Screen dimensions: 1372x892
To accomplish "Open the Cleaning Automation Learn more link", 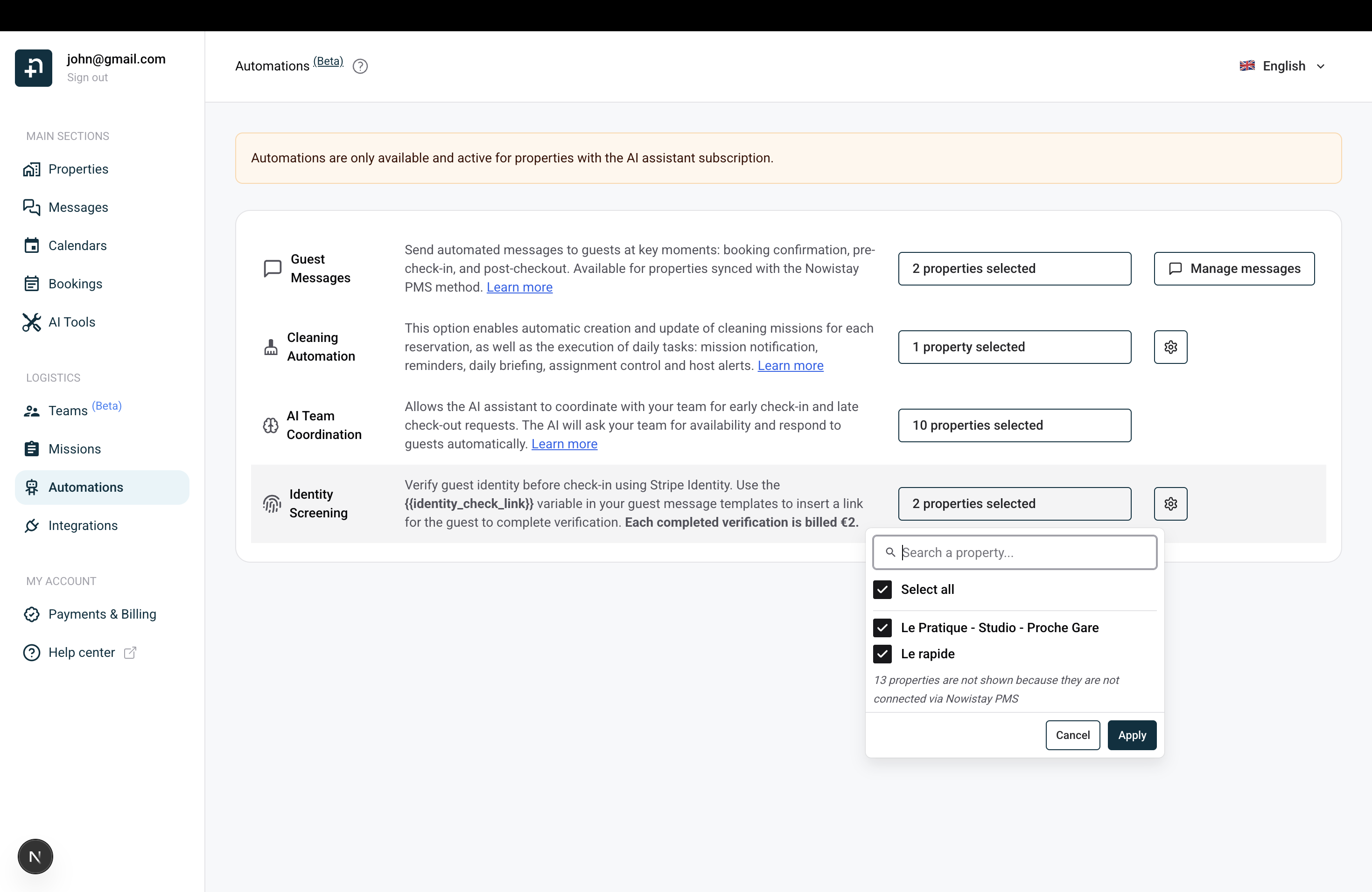I will click(791, 365).
